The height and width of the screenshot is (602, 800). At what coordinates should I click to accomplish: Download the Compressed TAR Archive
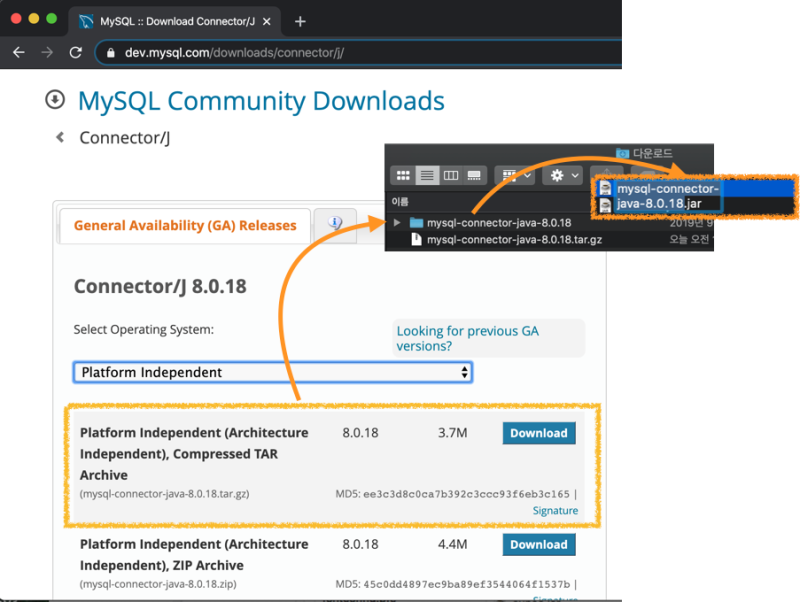tap(538, 433)
